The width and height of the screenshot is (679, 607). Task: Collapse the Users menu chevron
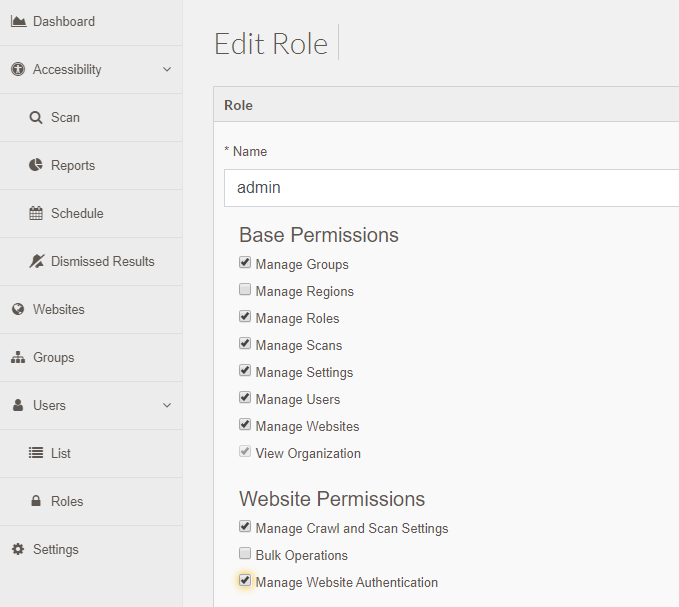tap(167, 405)
